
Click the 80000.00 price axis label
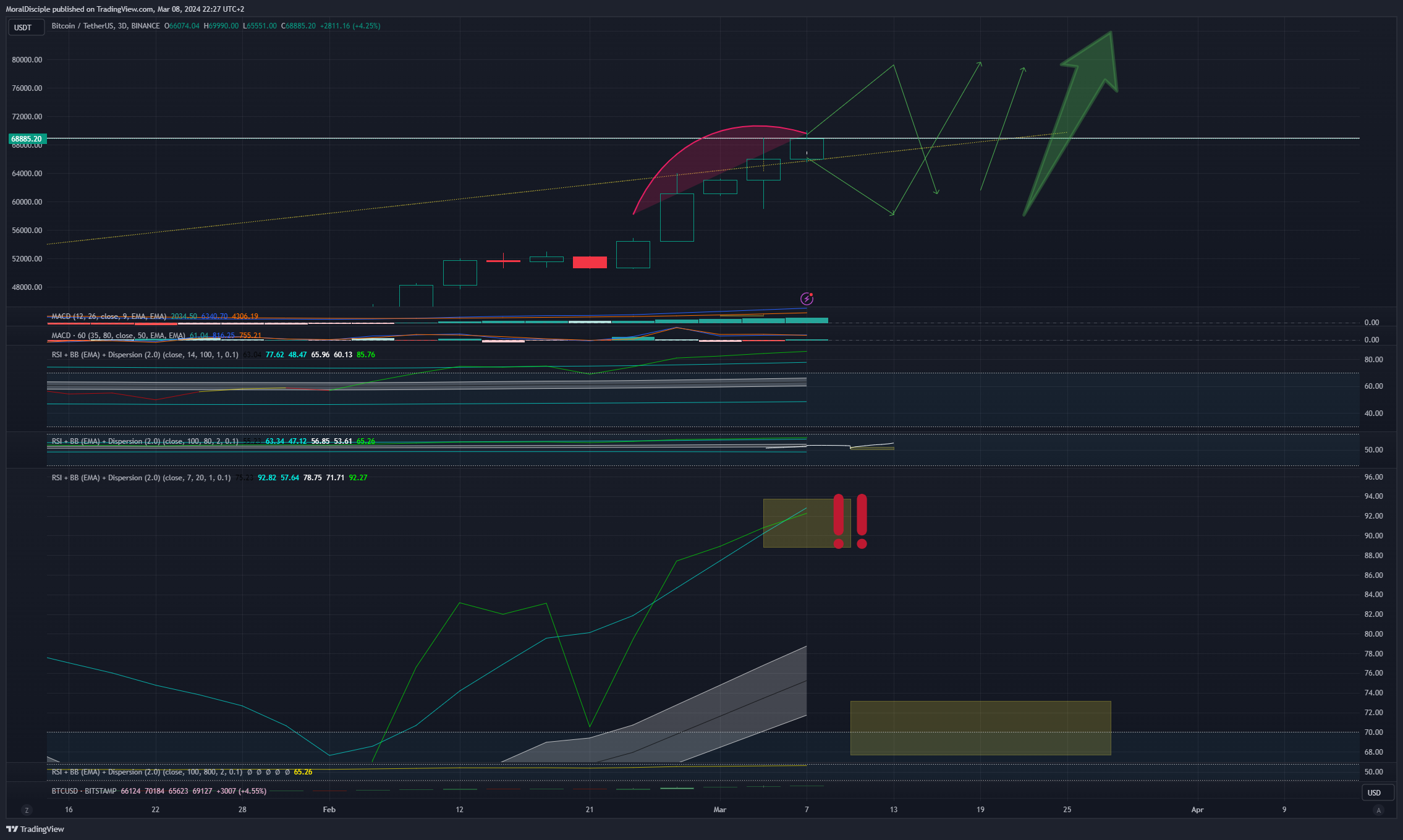27,60
